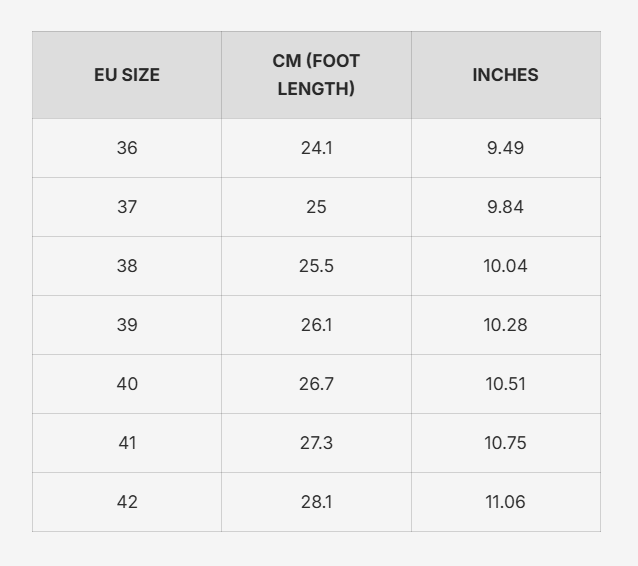
Task: Click the 26.1 cm foot length cell
Action: pyautogui.click(x=316, y=325)
